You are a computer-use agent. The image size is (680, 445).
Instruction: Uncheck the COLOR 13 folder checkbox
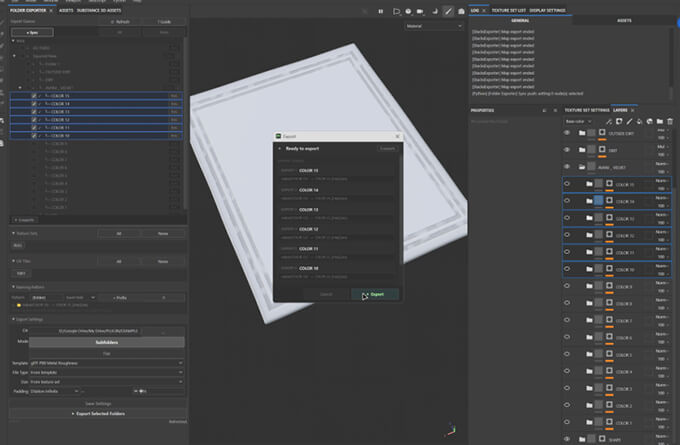tap(34, 112)
